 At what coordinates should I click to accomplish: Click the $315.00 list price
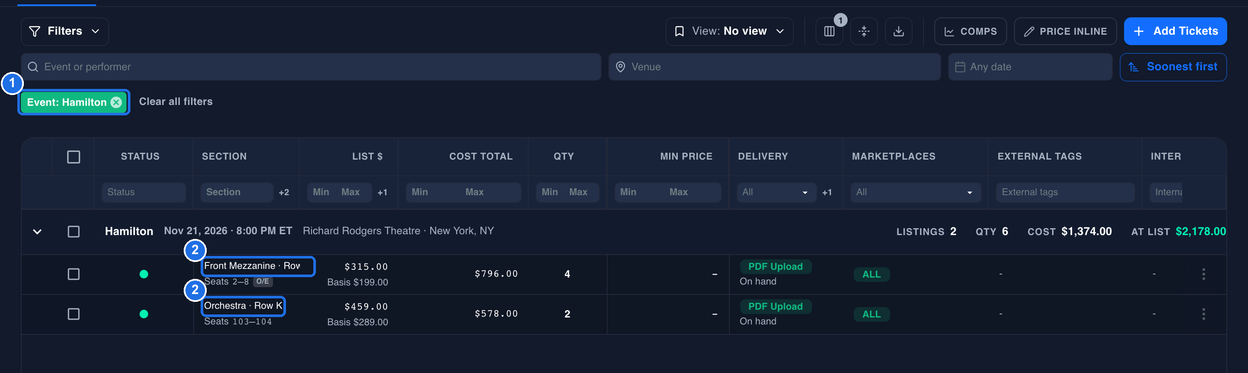366,267
